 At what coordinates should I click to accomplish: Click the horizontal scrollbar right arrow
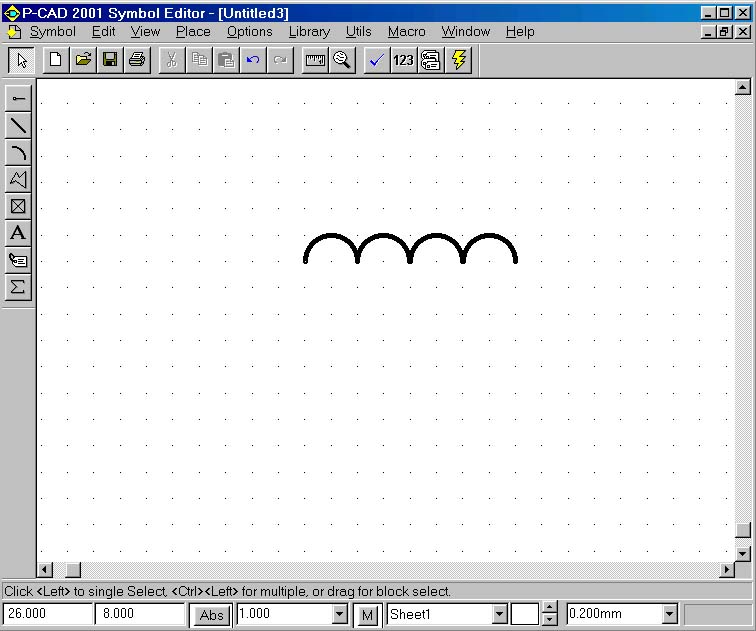click(727, 570)
